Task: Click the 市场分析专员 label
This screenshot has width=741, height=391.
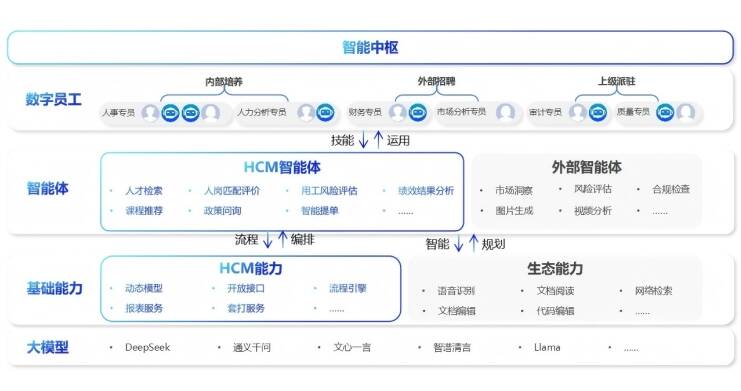Action: coord(461,112)
